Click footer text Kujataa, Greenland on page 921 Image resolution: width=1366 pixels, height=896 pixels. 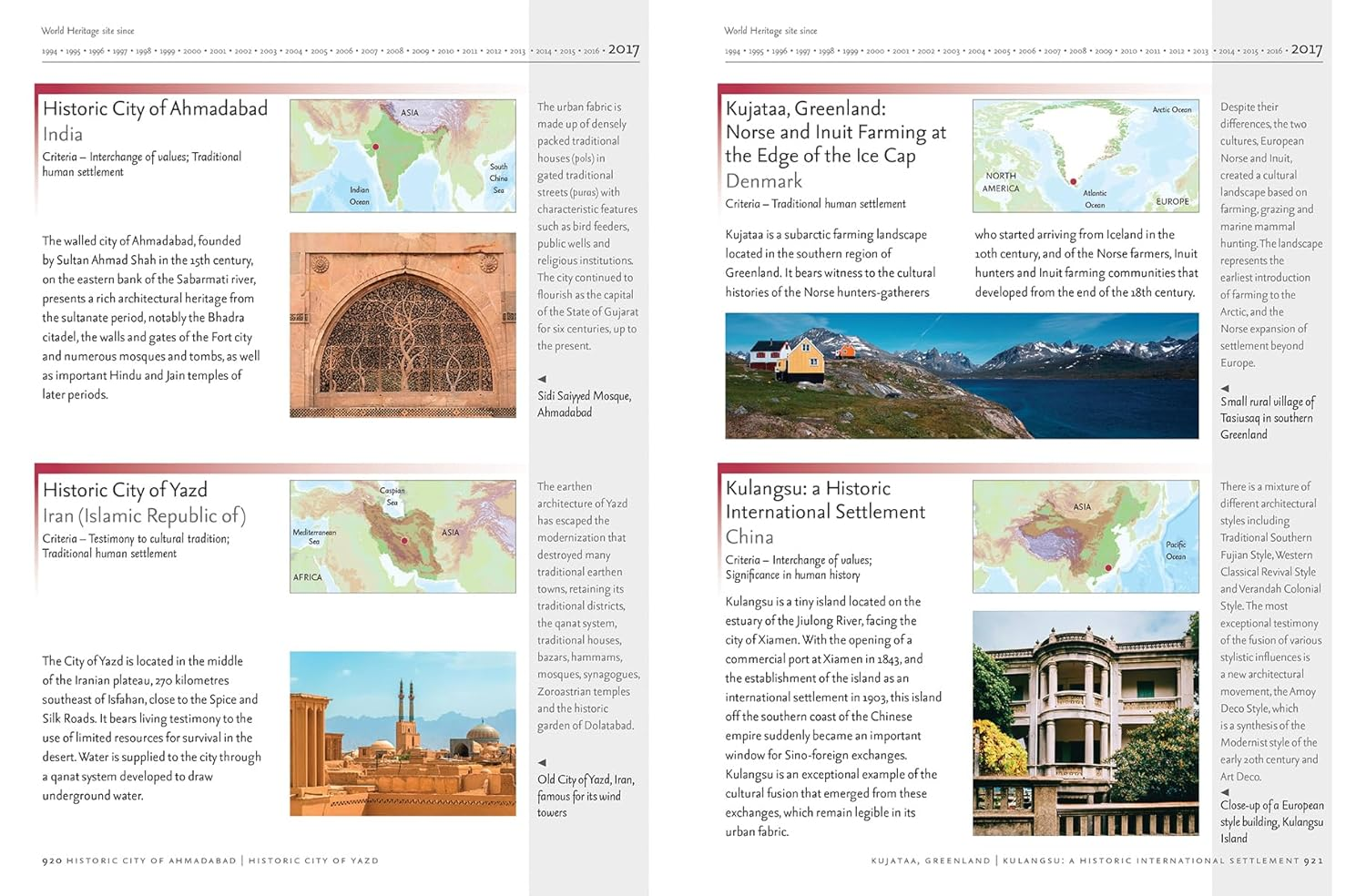[x=931, y=858]
